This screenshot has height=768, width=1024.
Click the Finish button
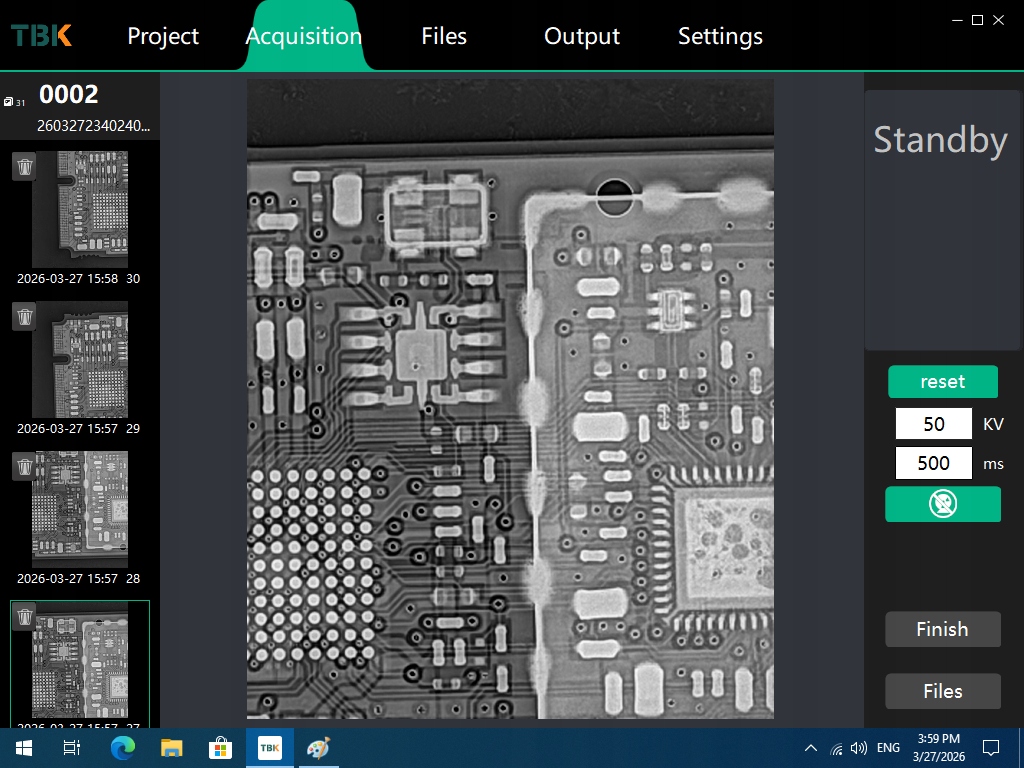[x=942, y=629]
